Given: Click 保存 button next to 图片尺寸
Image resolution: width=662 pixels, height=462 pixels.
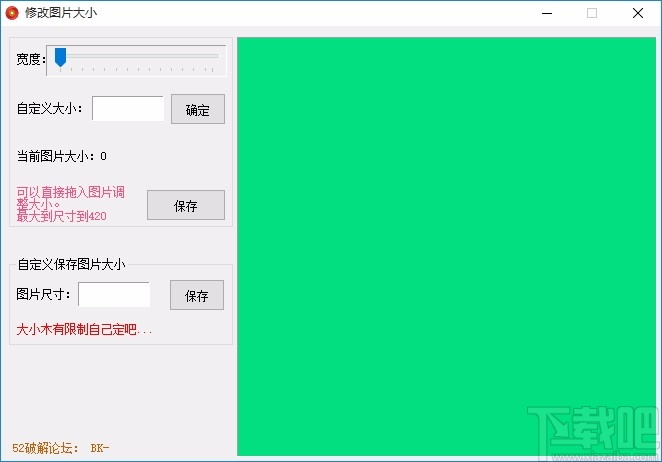Looking at the screenshot, I should pyautogui.click(x=197, y=295).
